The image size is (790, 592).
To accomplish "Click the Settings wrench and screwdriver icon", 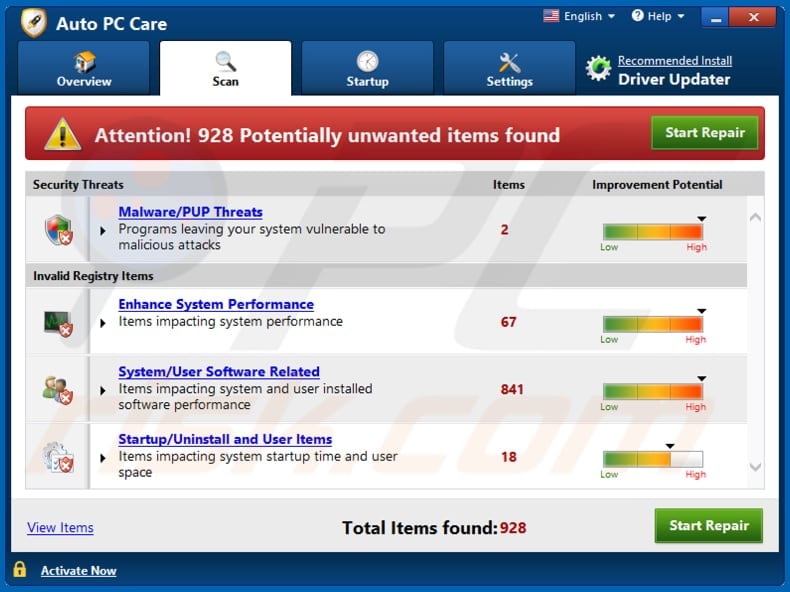I will tap(509, 63).
